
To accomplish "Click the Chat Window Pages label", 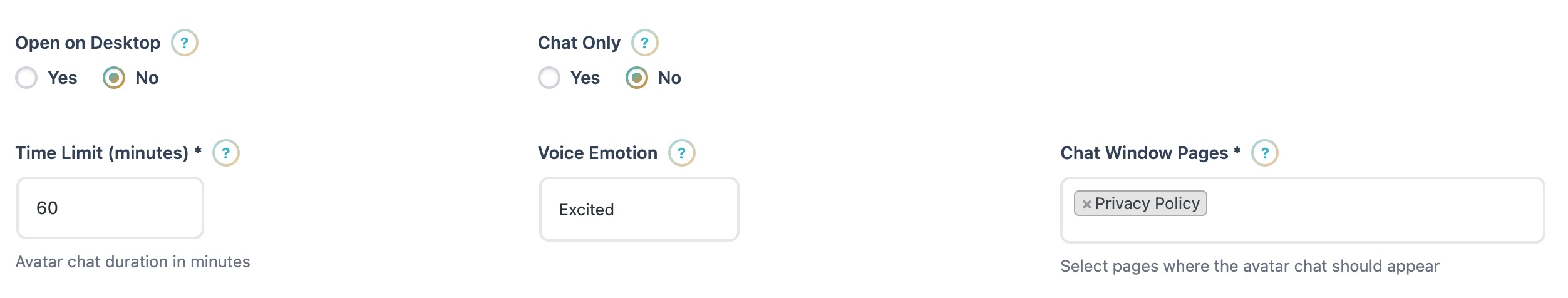I will (1143, 153).
